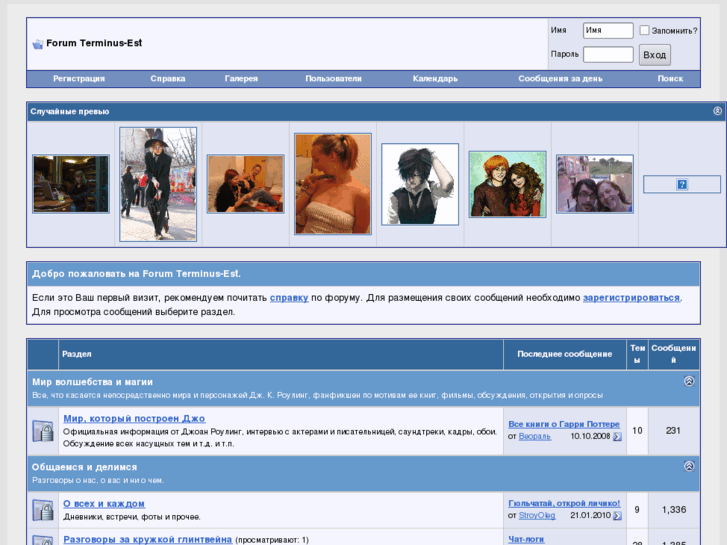Click the post count 1,336
Viewport: 727px width, 545px height.
tap(674, 510)
